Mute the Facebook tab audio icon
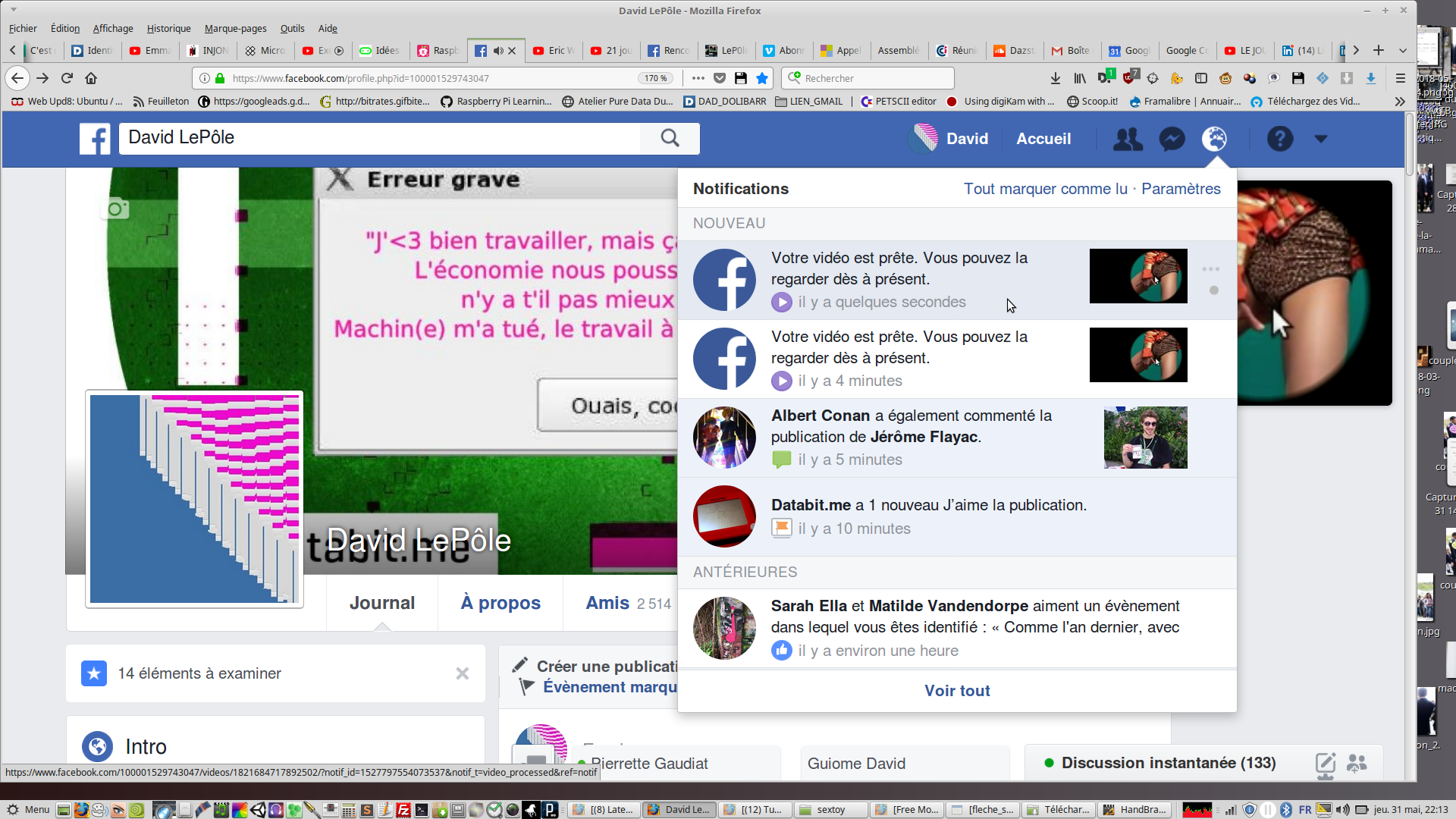This screenshot has width=1456, height=819. (x=497, y=51)
